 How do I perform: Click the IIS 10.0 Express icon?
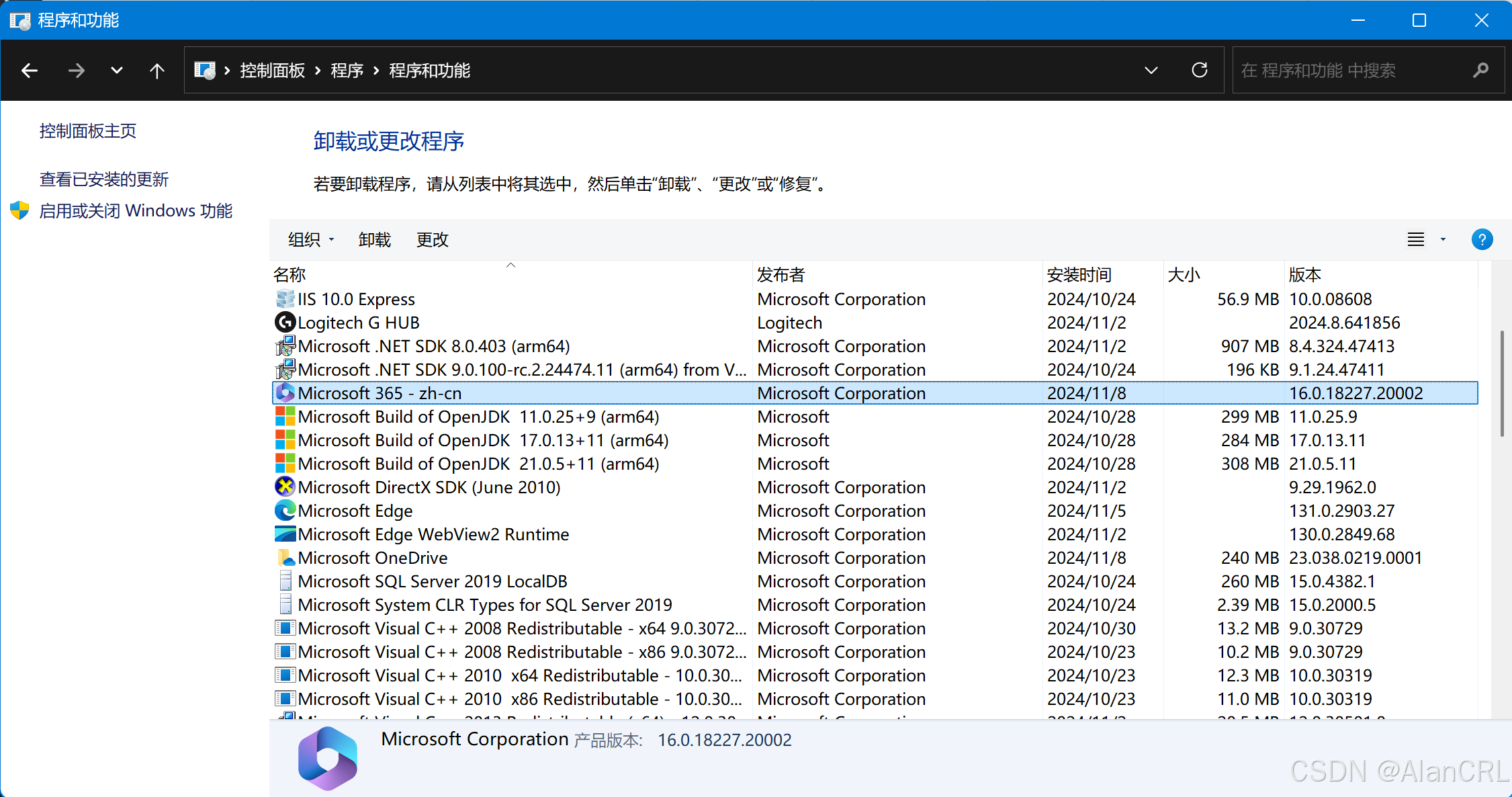[x=285, y=298]
